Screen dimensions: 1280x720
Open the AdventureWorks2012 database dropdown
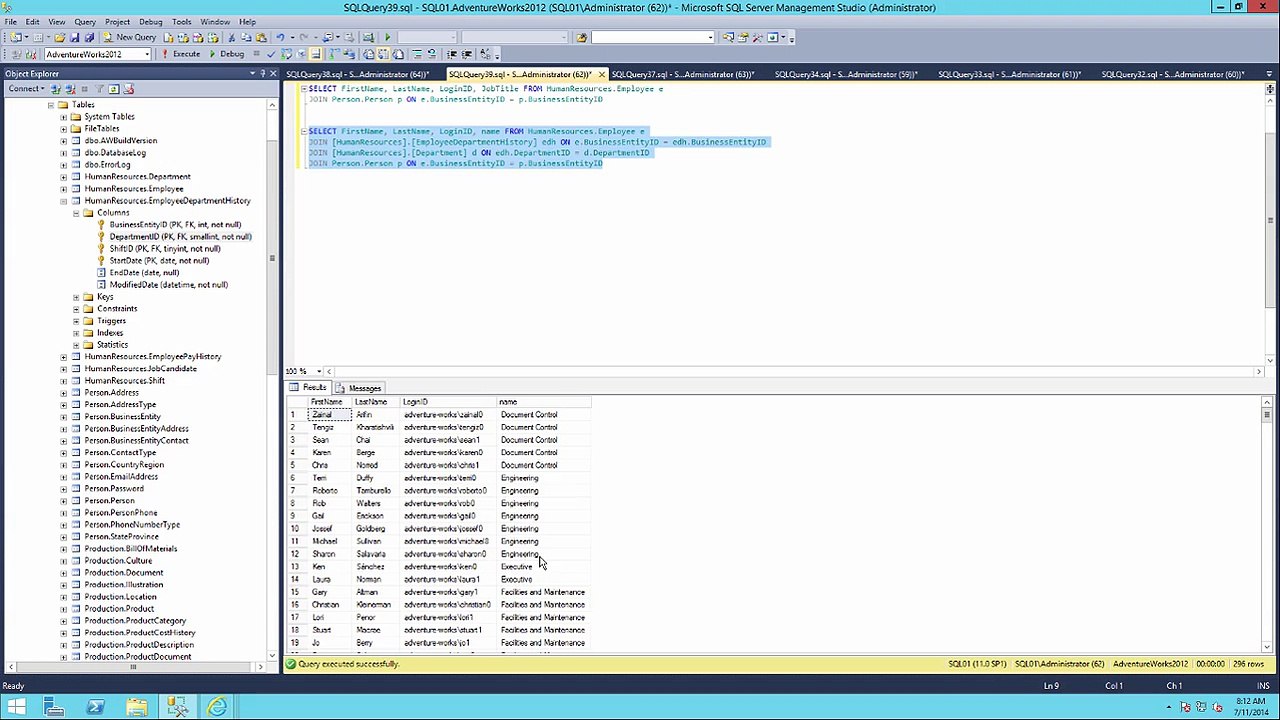[x=147, y=54]
